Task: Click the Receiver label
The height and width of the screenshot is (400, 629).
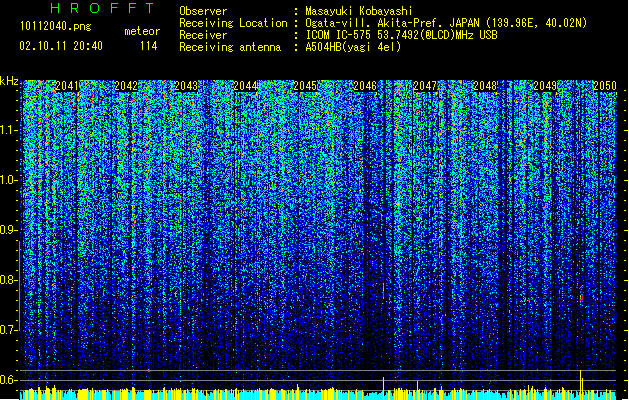Action: [x=203, y=35]
